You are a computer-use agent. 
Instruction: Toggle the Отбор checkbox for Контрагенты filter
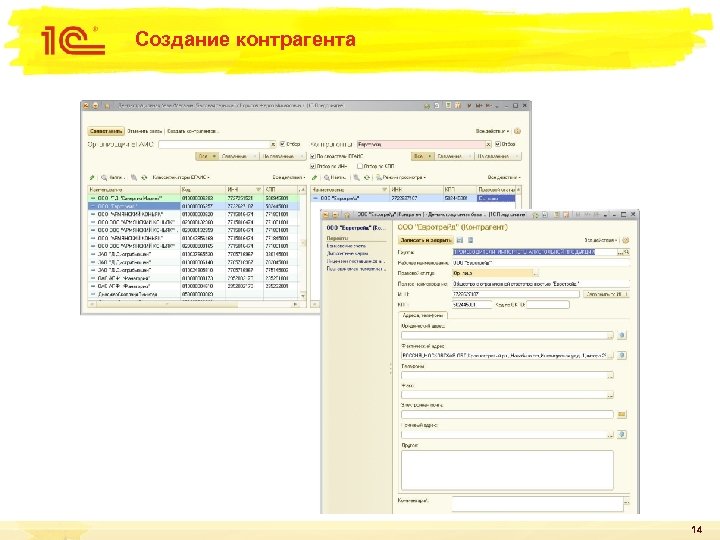(x=498, y=144)
